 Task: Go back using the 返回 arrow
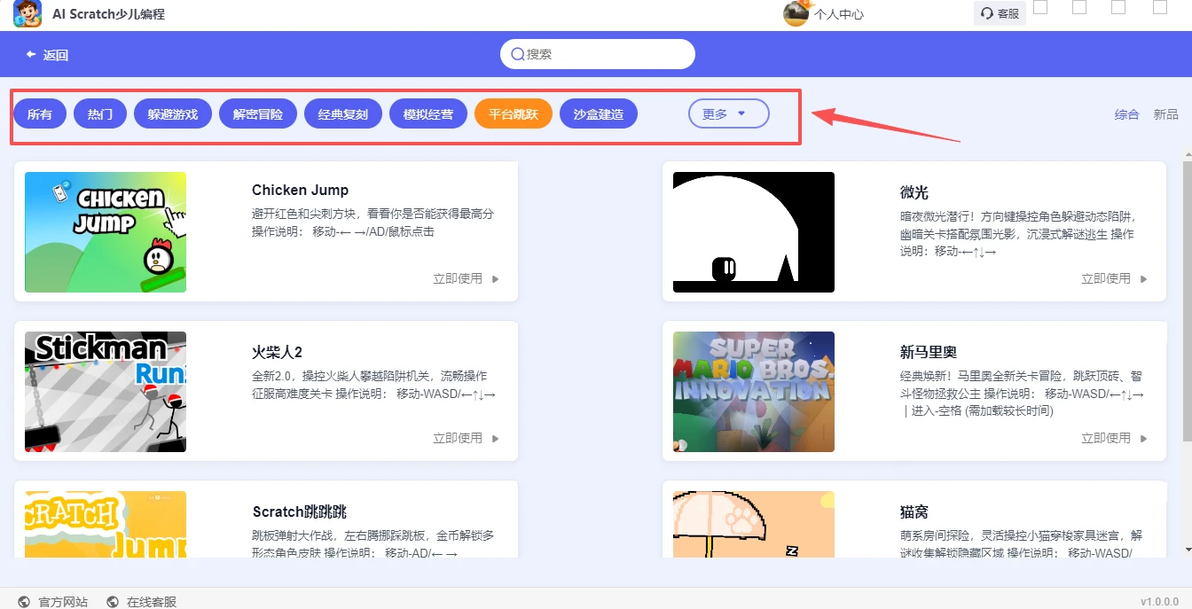click(47, 55)
